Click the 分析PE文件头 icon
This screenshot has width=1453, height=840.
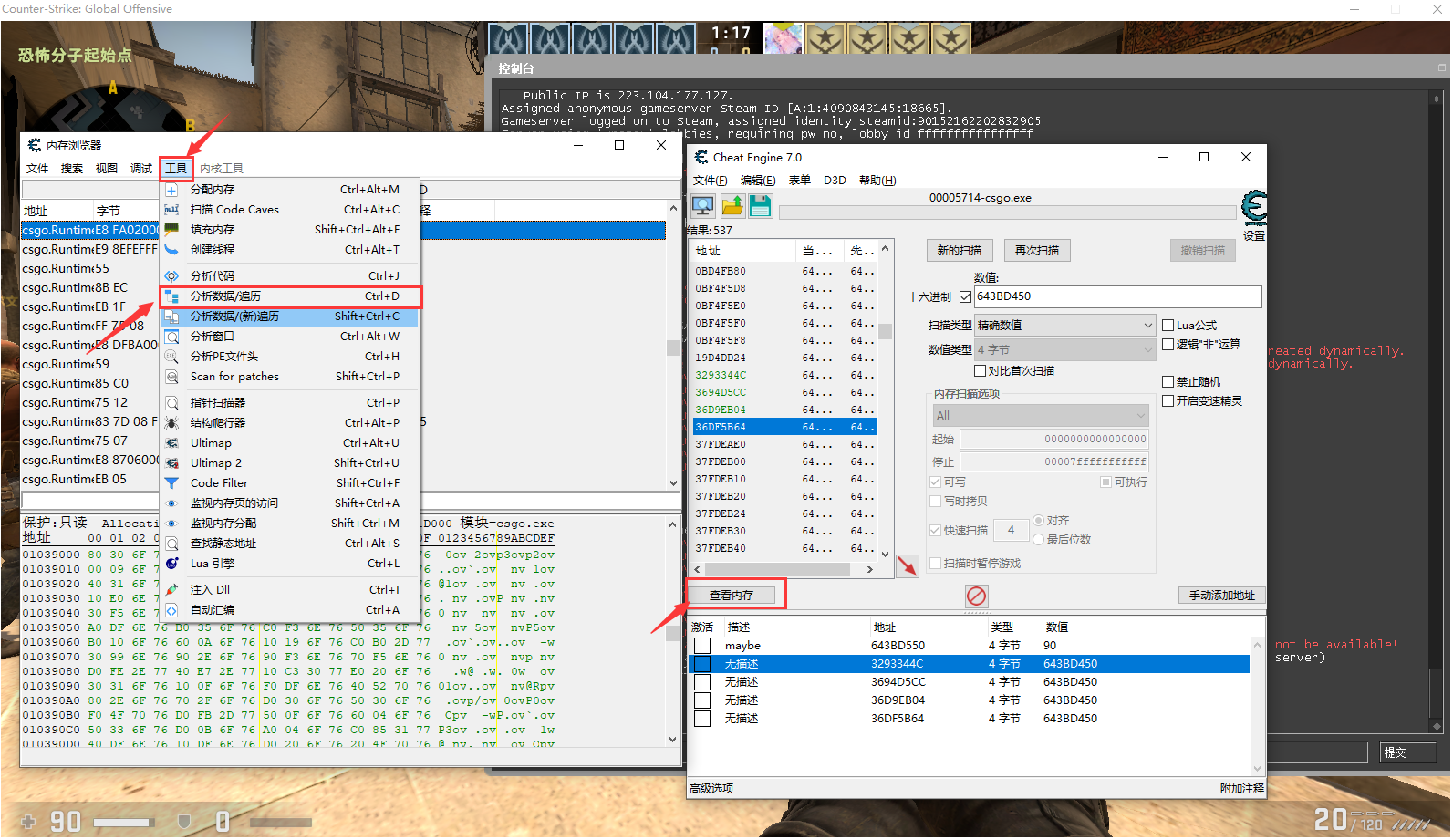171,357
